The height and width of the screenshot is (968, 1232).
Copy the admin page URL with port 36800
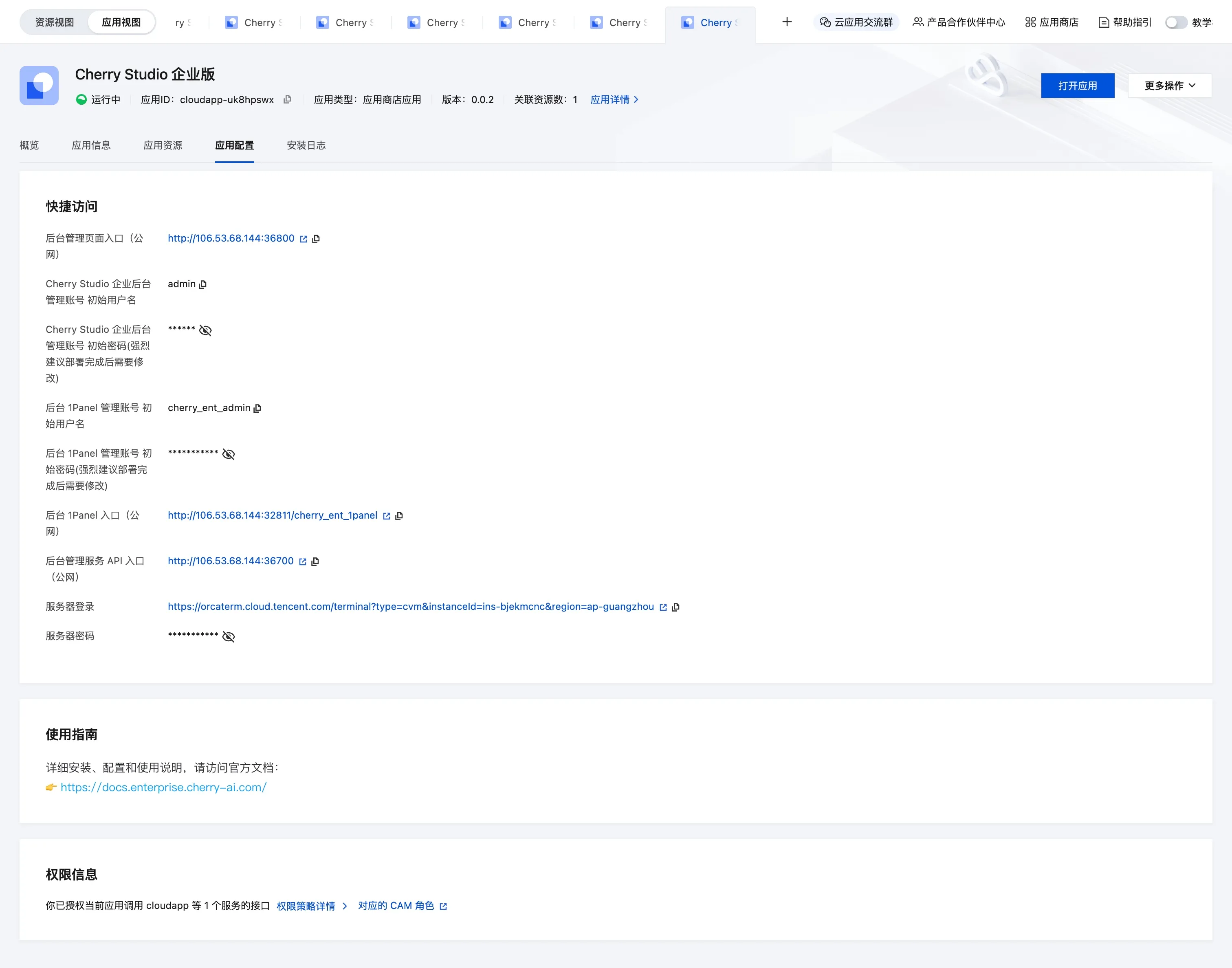[316, 239]
